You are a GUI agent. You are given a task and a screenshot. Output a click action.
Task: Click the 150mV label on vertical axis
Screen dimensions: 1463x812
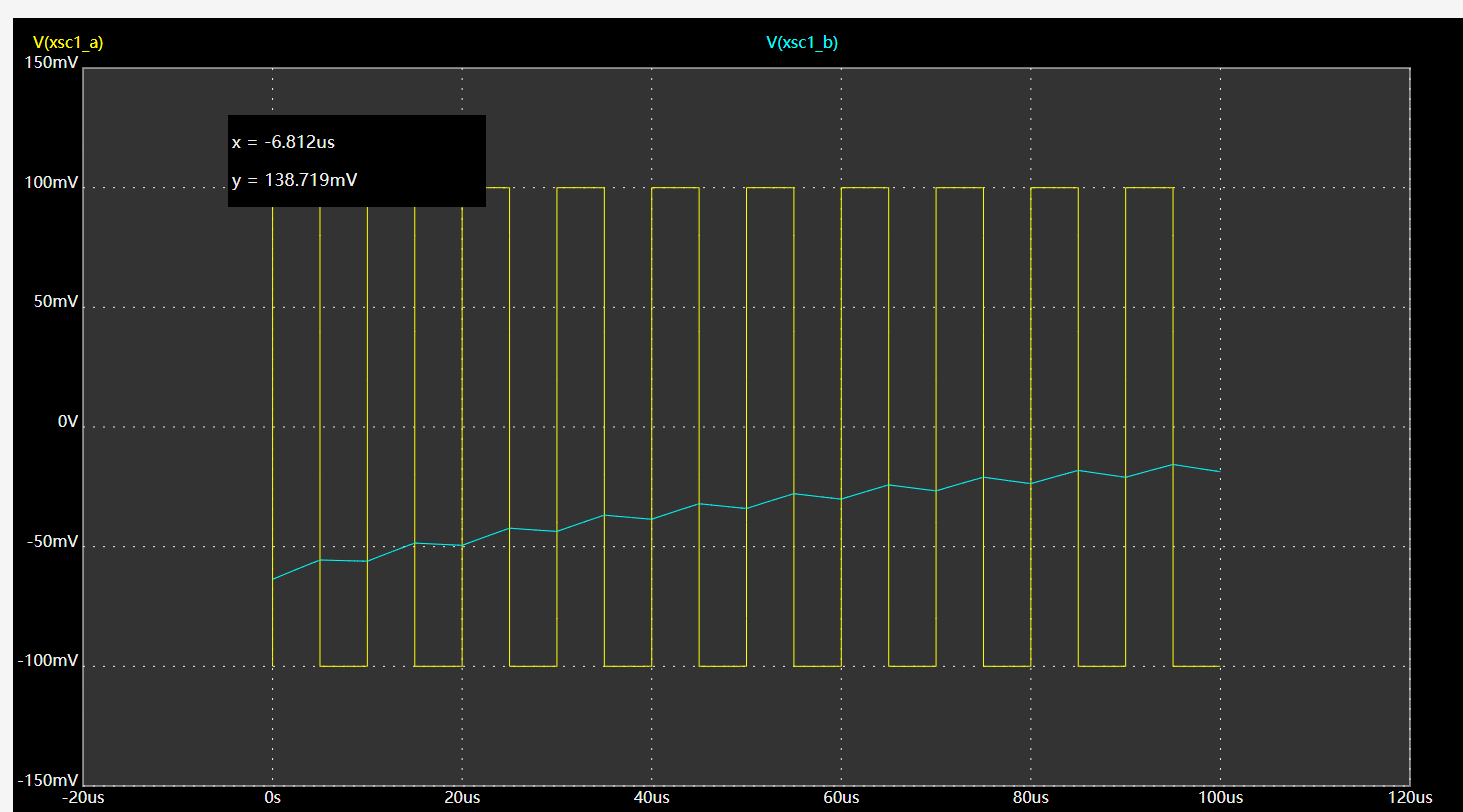[x=52, y=63]
